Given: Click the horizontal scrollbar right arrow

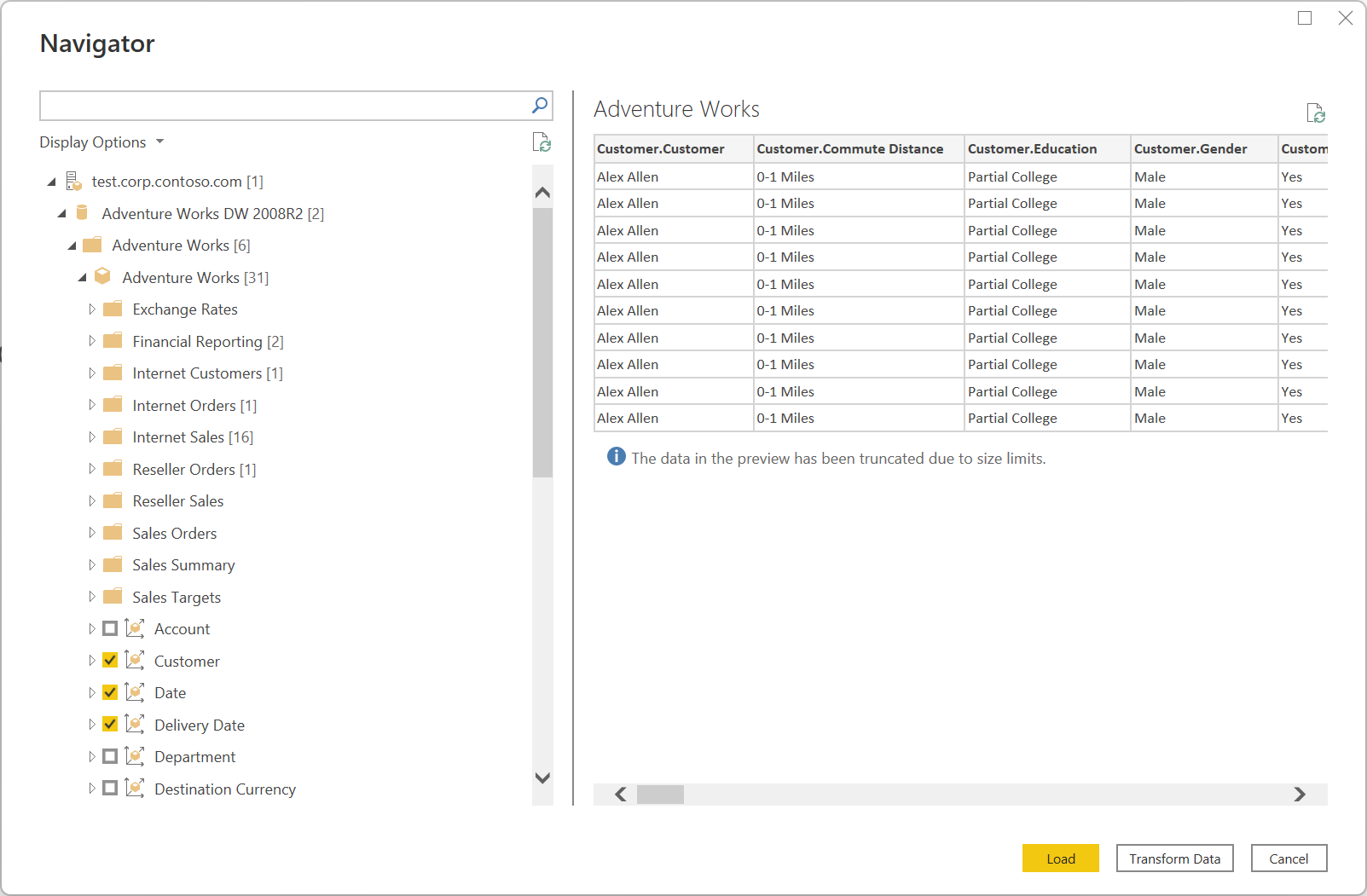Looking at the screenshot, I should 1299,795.
